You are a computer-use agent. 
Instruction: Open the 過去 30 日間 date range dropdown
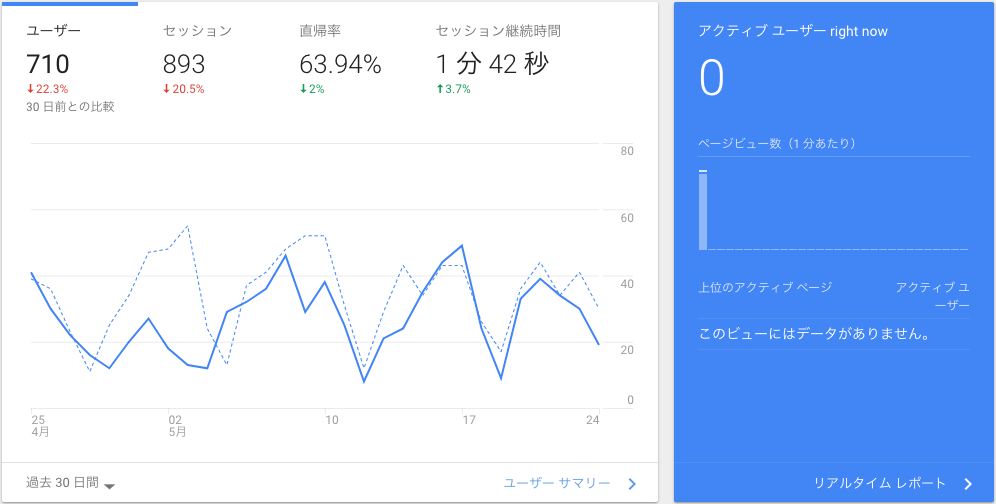pyautogui.click(x=71, y=483)
